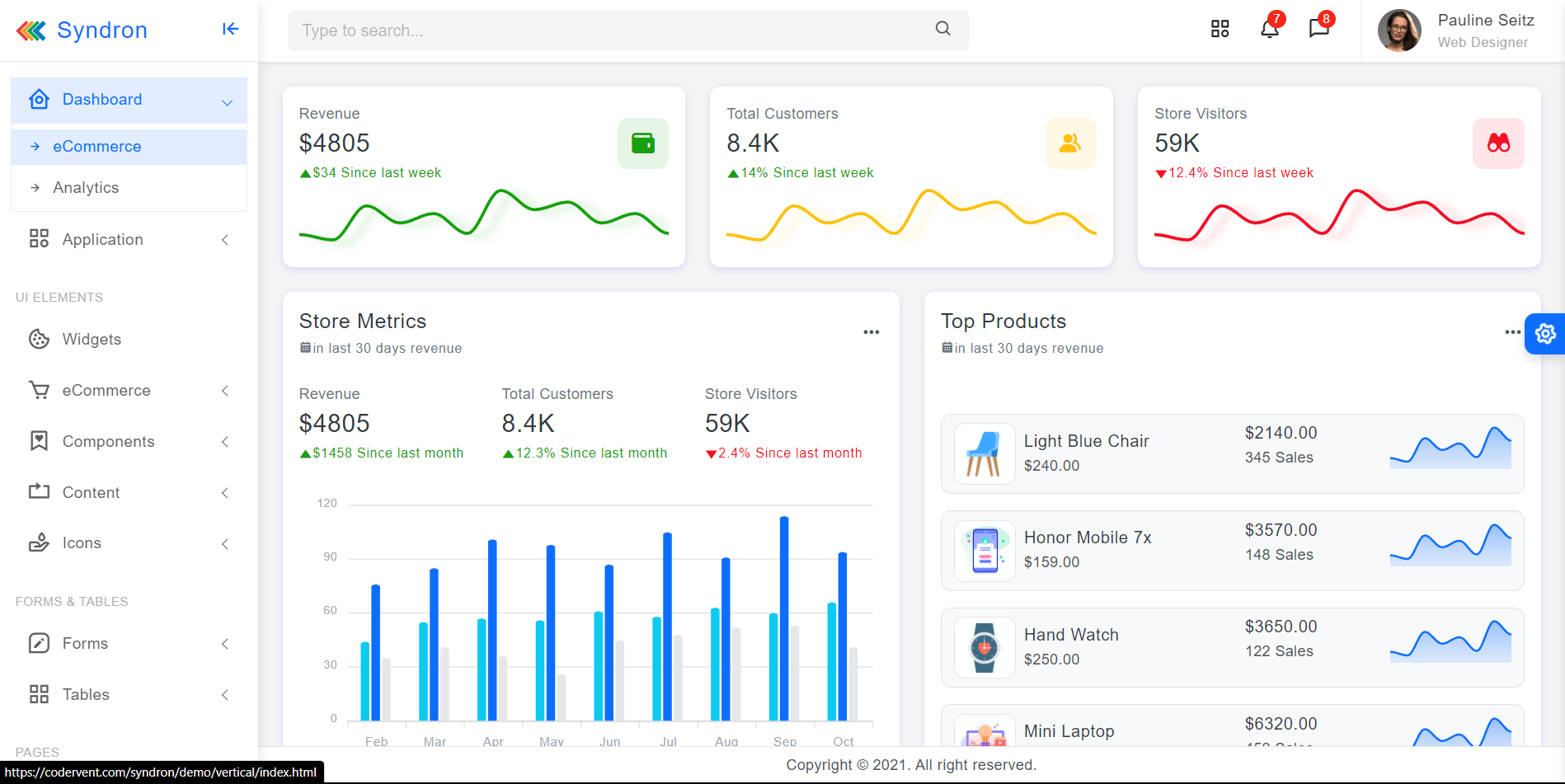This screenshot has height=784, width=1565.
Task: Expand the Components sidebar menu
Action: click(129, 442)
